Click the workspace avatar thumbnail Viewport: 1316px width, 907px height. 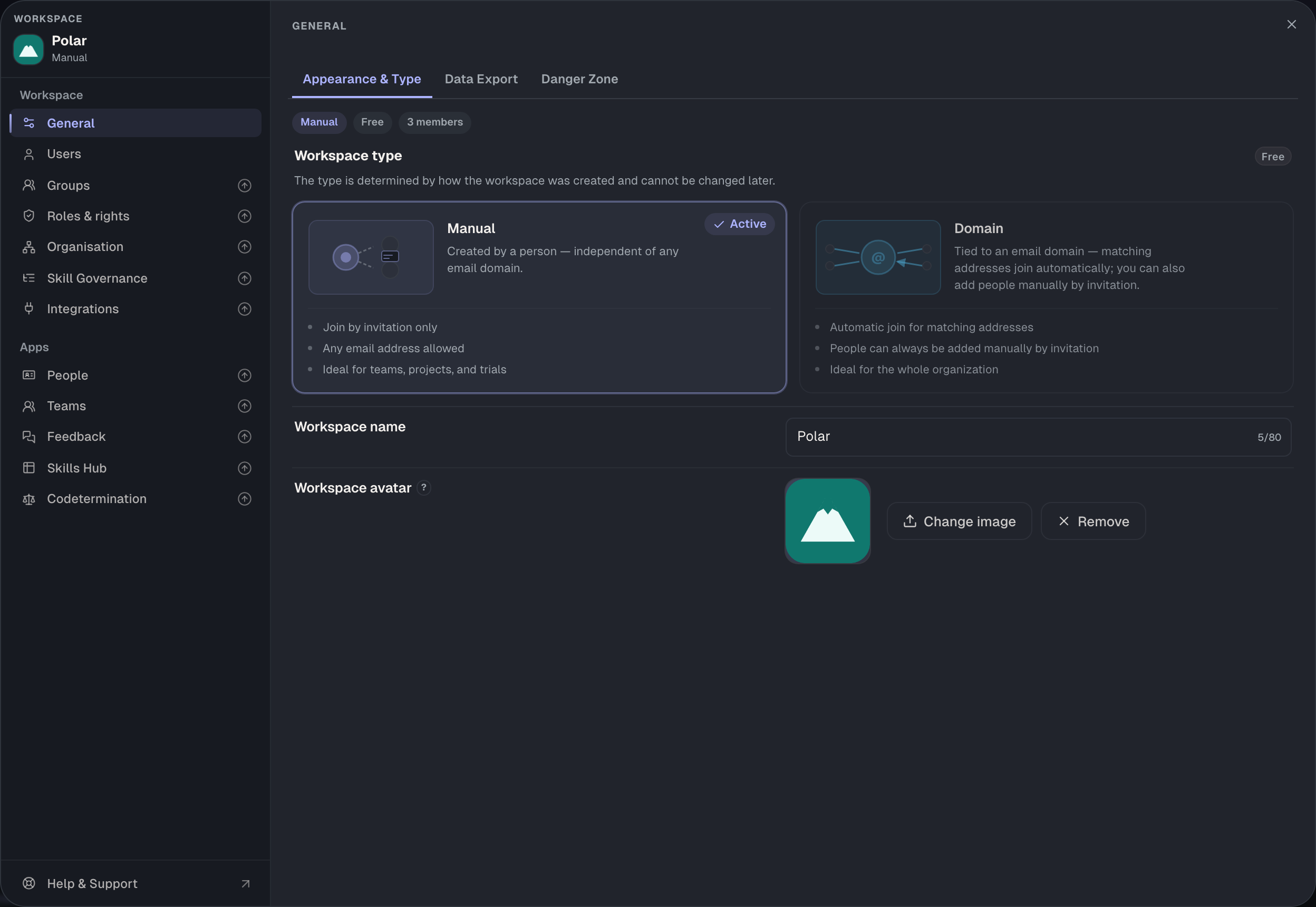pyautogui.click(x=827, y=521)
